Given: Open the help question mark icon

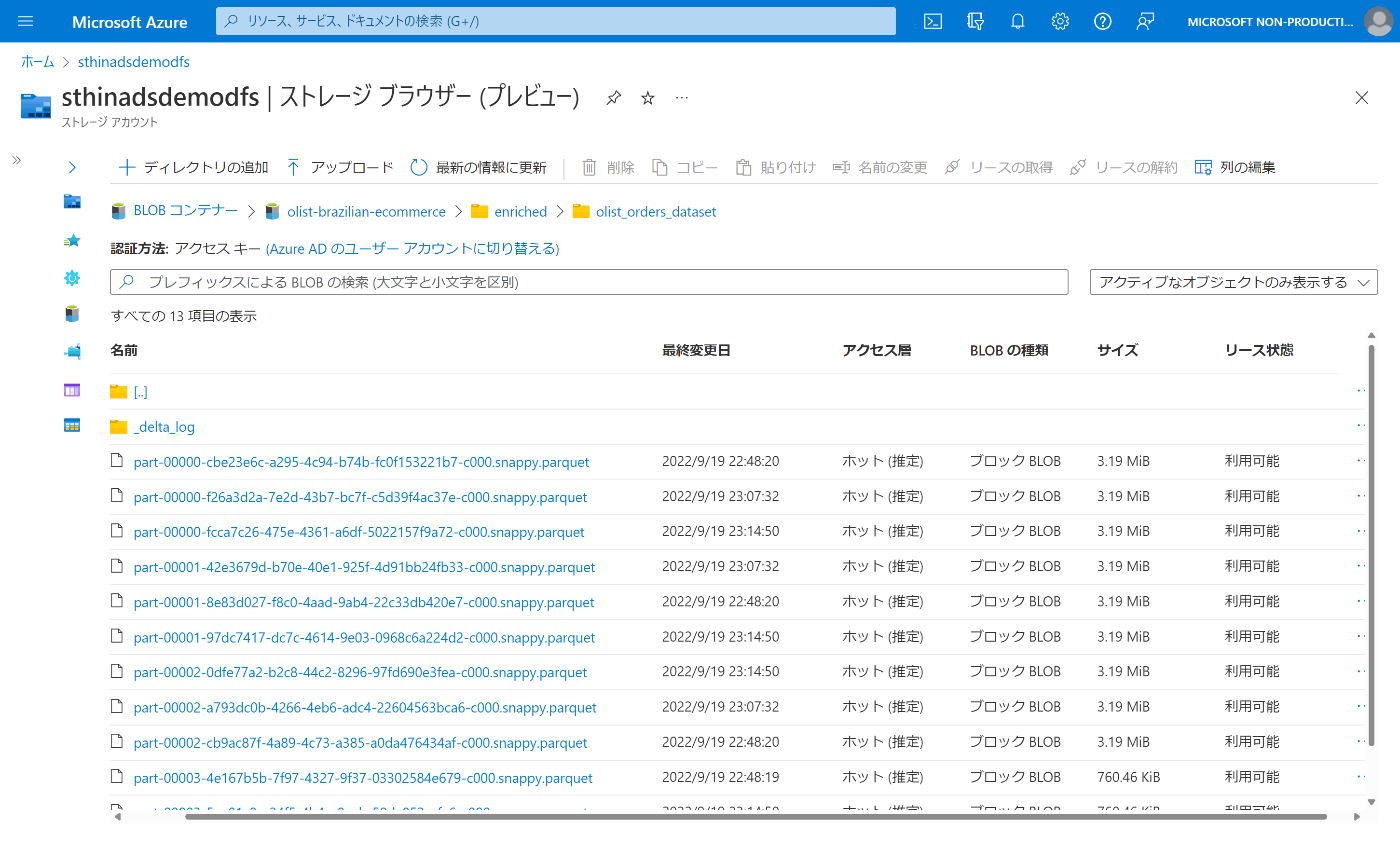Looking at the screenshot, I should tap(1103, 21).
